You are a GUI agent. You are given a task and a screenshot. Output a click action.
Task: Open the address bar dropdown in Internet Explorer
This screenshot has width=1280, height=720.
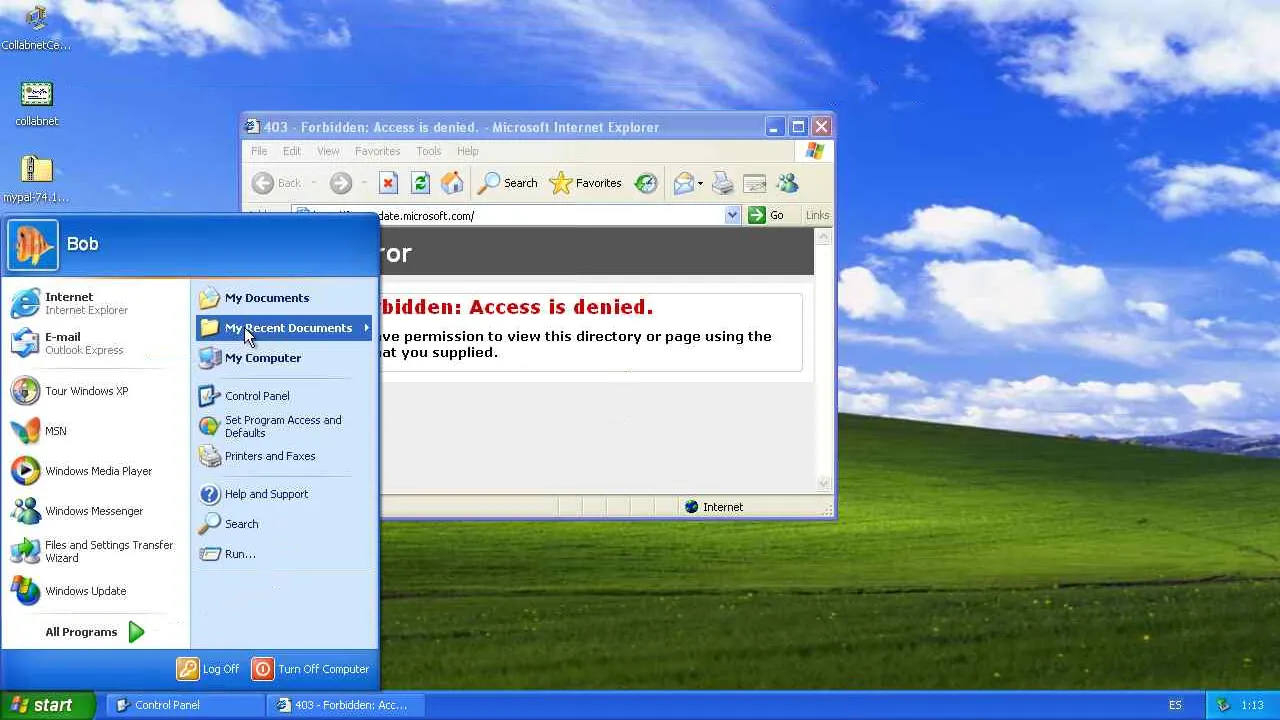[732, 215]
